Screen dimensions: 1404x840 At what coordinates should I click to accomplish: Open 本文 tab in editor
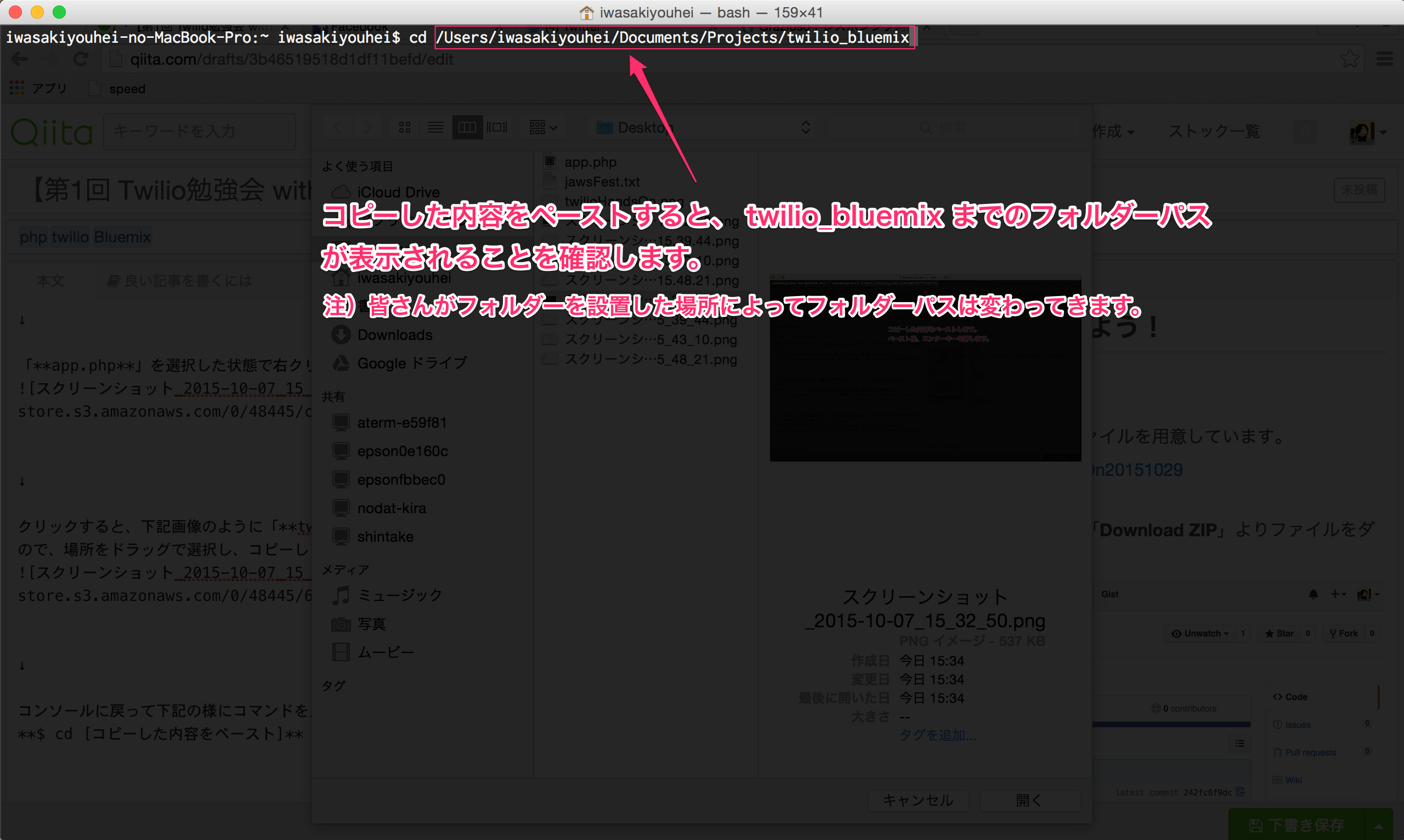50,281
